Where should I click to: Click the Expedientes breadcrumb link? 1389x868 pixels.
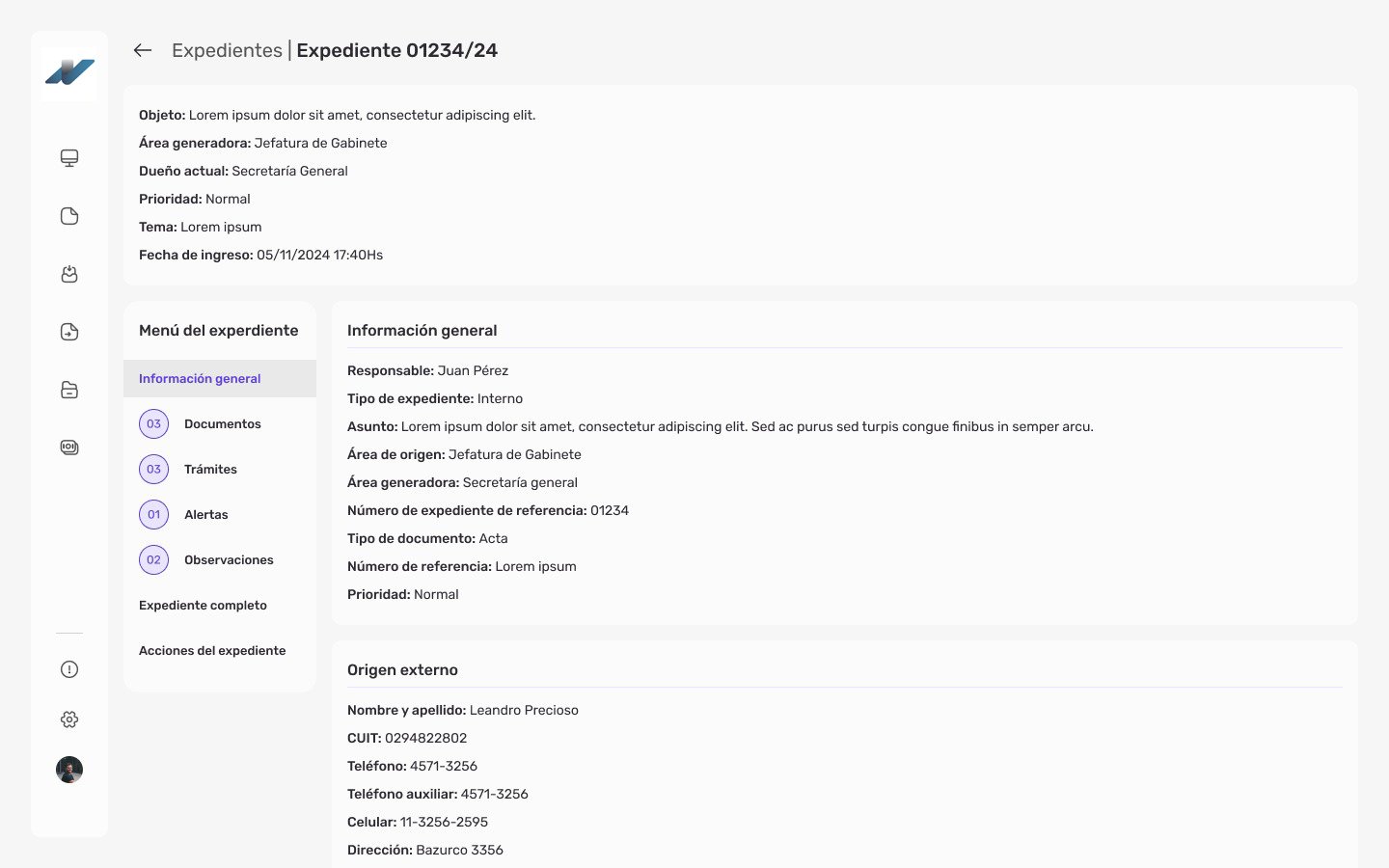[227, 50]
